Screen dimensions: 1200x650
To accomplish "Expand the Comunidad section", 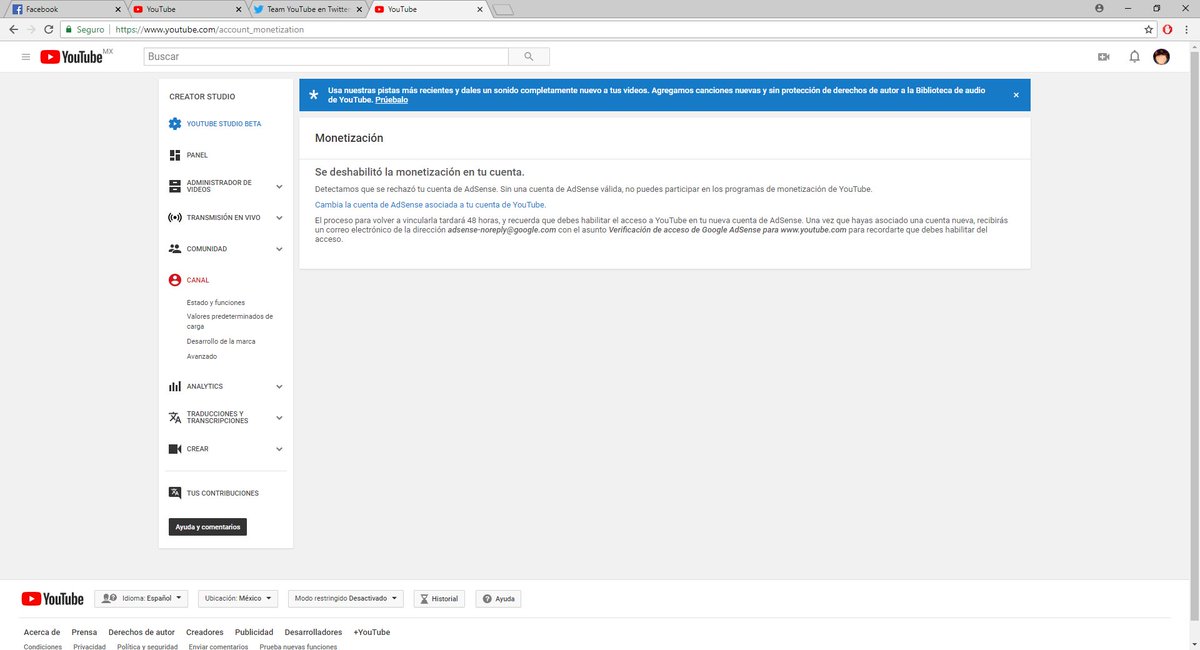I will point(279,248).
